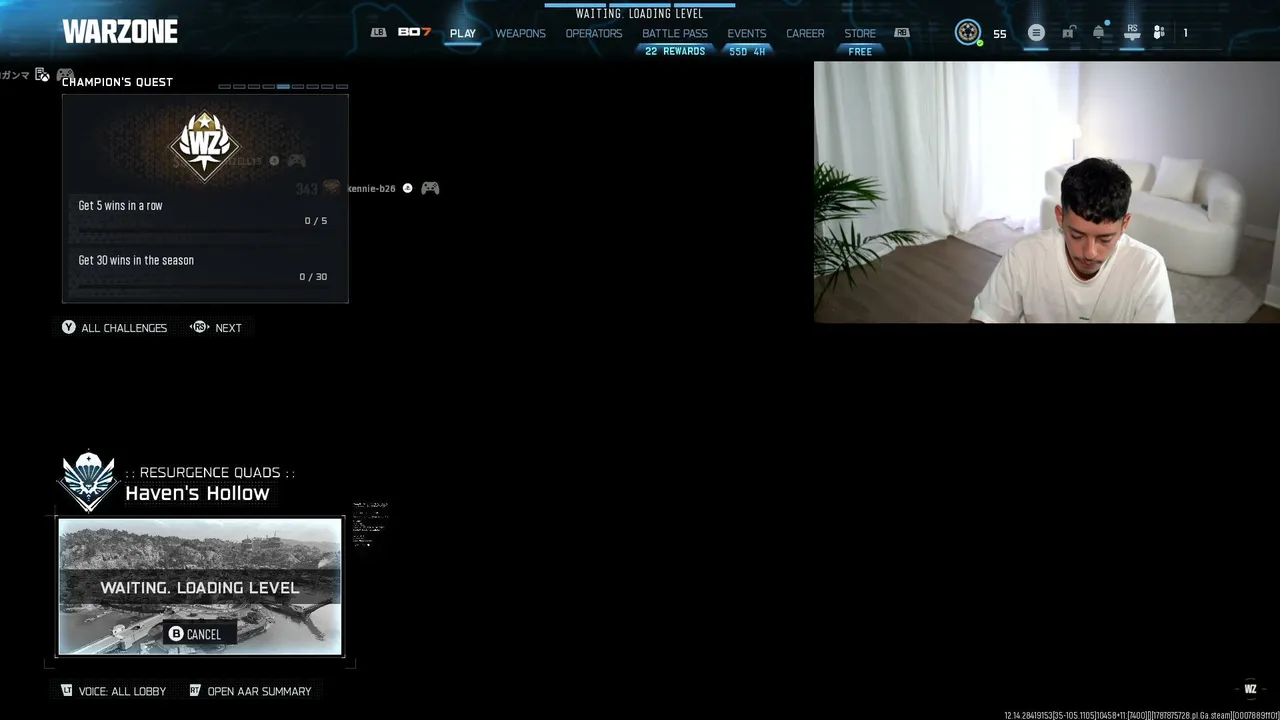Click the Champion's Quest heading

coord(117,82)
